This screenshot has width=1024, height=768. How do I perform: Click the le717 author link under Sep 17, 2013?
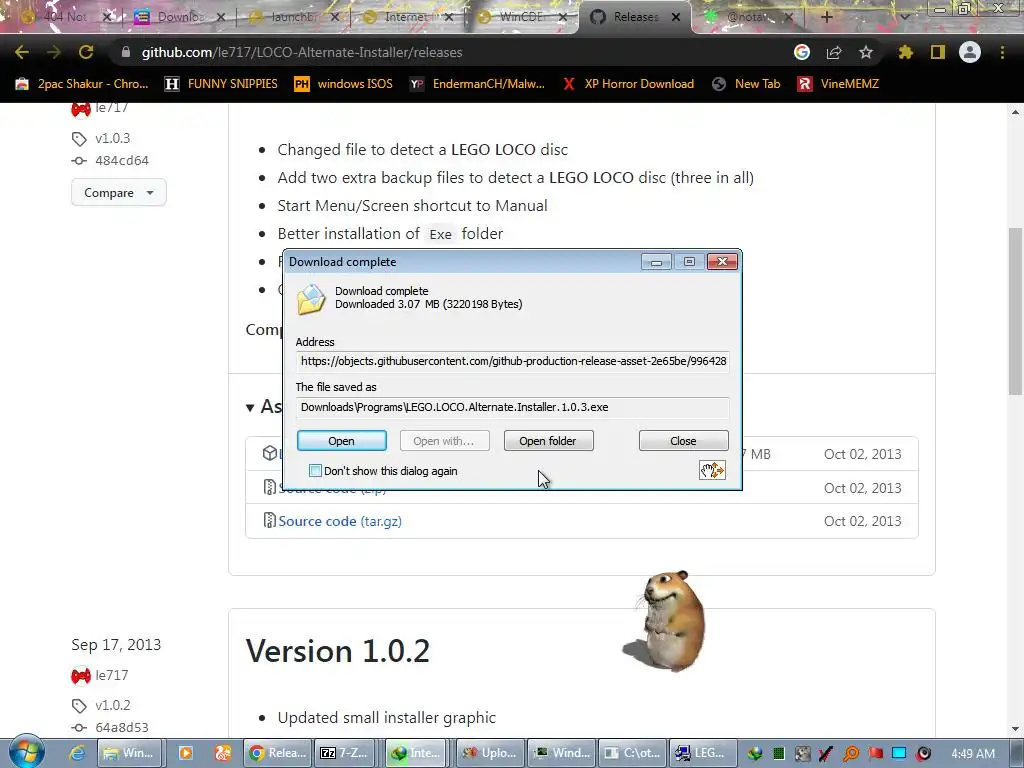[x=112, y=675]
